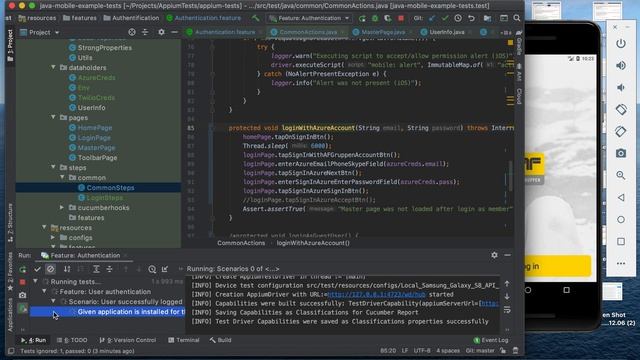The width and height of the screenshot is (640, 360).
Task: Click the emulator power button
Action: 621,43
